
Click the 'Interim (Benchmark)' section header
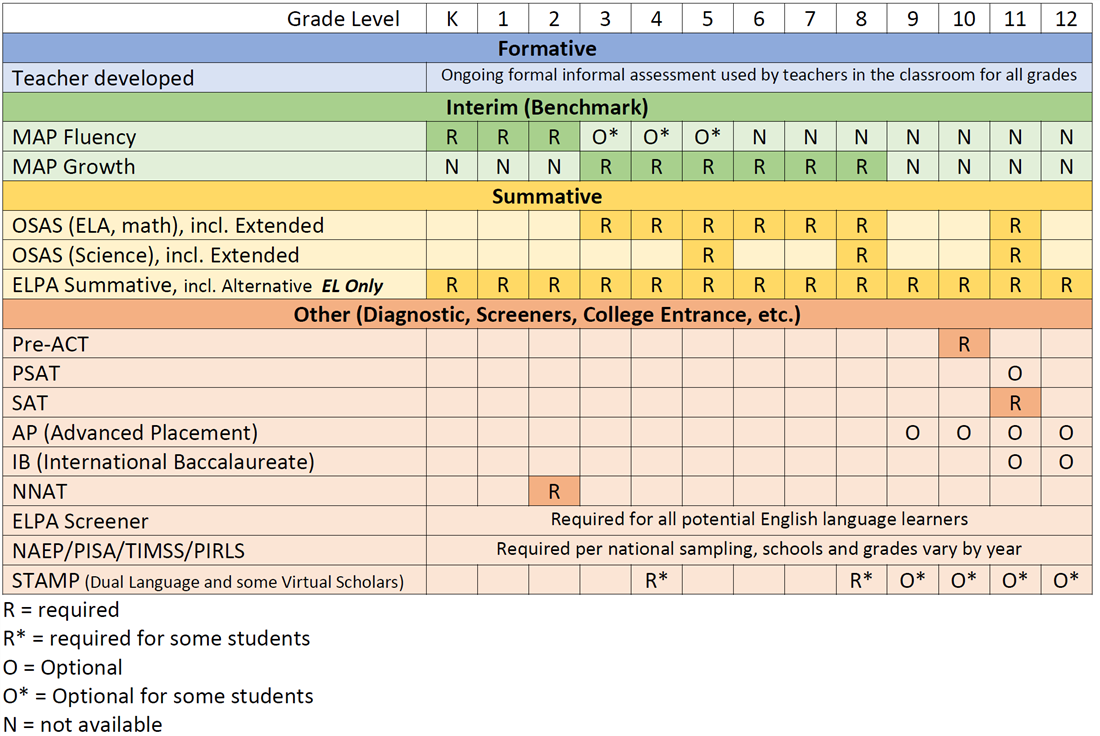(547, 107)
